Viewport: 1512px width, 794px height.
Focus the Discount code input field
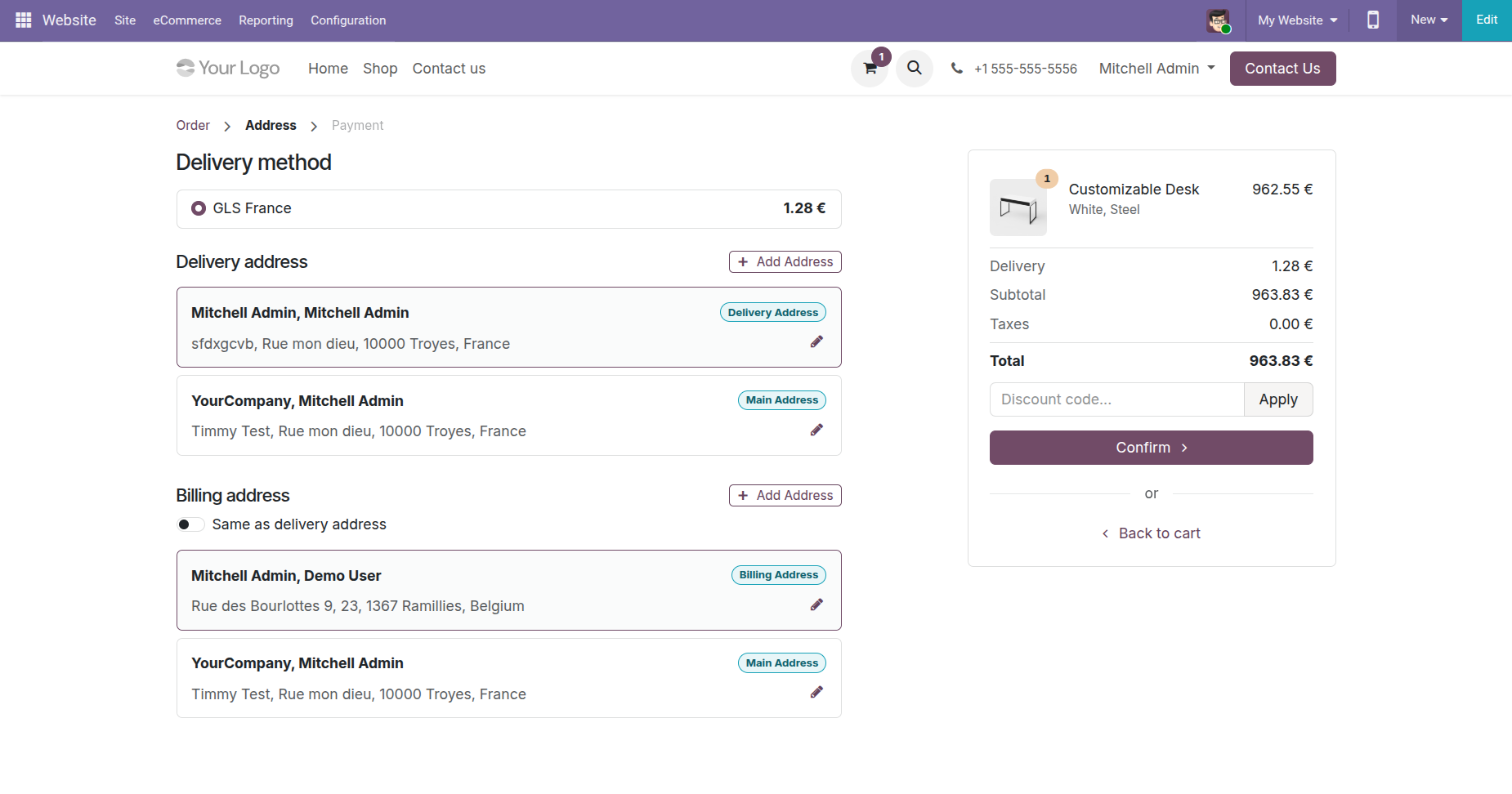[1116, 399]
